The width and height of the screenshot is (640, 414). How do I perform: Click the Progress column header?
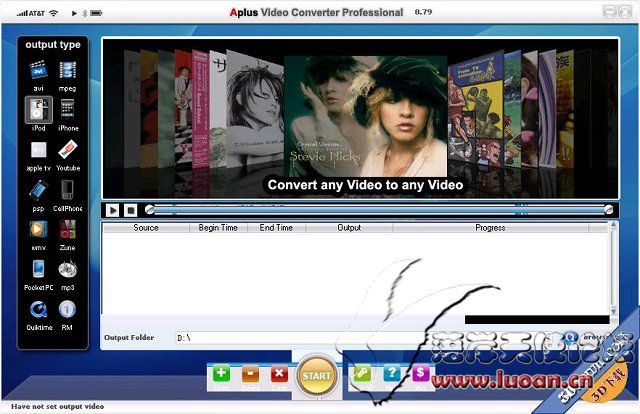[490, 228]
